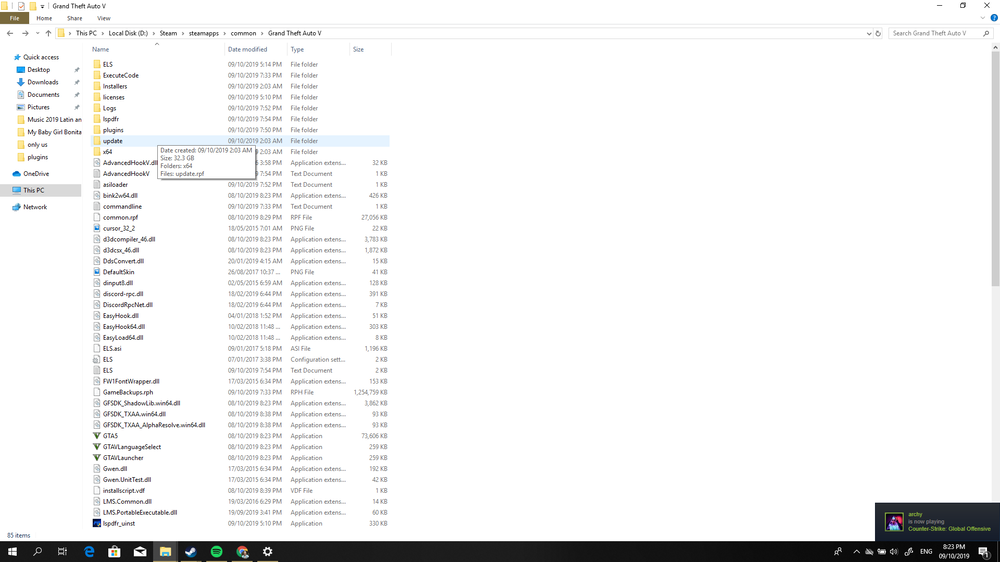This screenshot has width=1000, height=562.
Task: Select the update folder row
Action: (239, 141)
